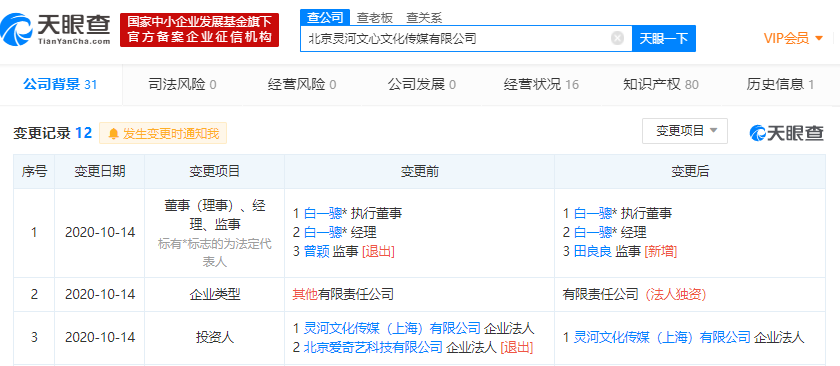Clear the search field with the X icon
Viewport: 840px width, 366px height.
tap(617, 38)
